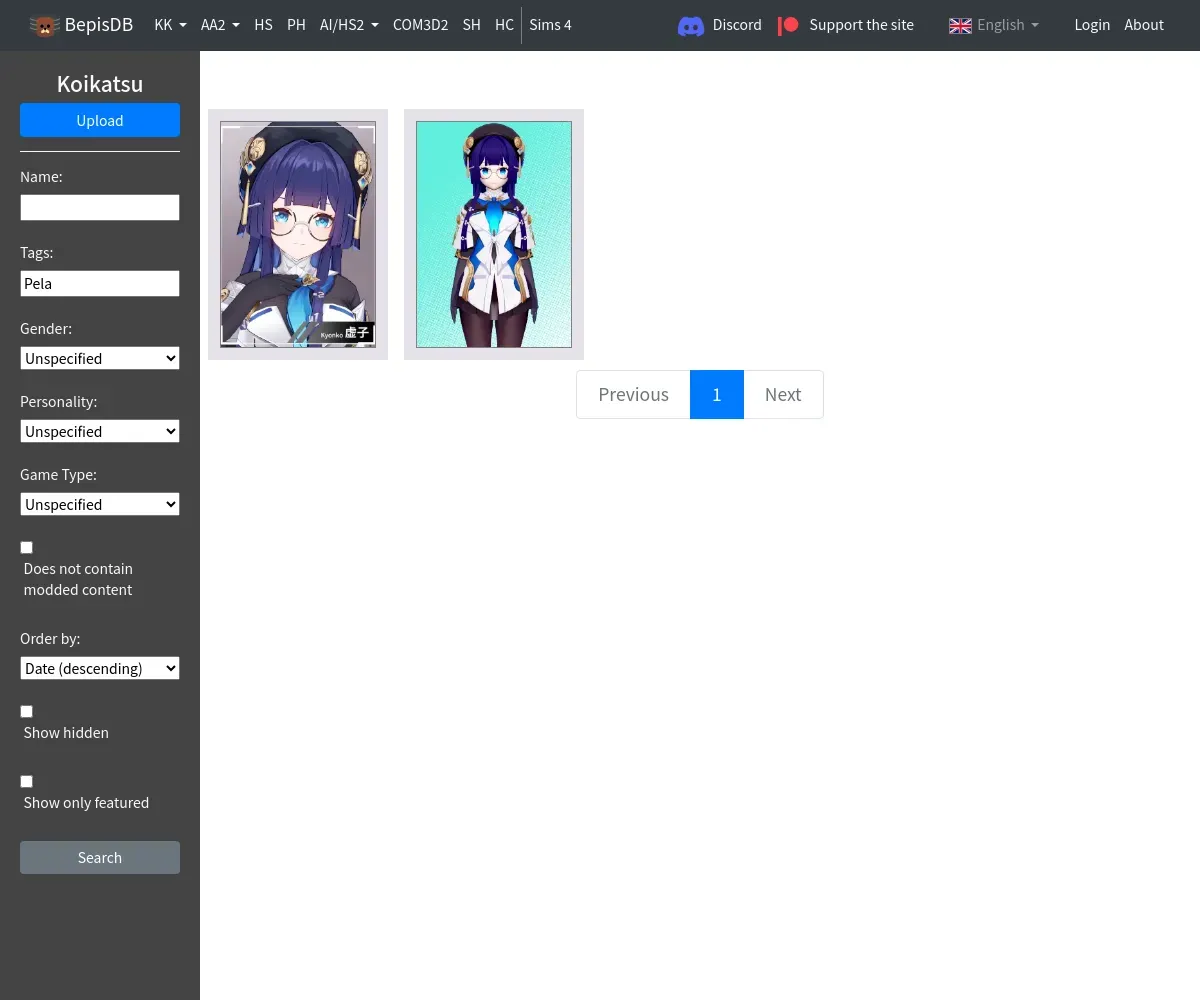Click the blue Upload button
Image resolution: width=1200 pixels, height=1000 pixels.
100,120
